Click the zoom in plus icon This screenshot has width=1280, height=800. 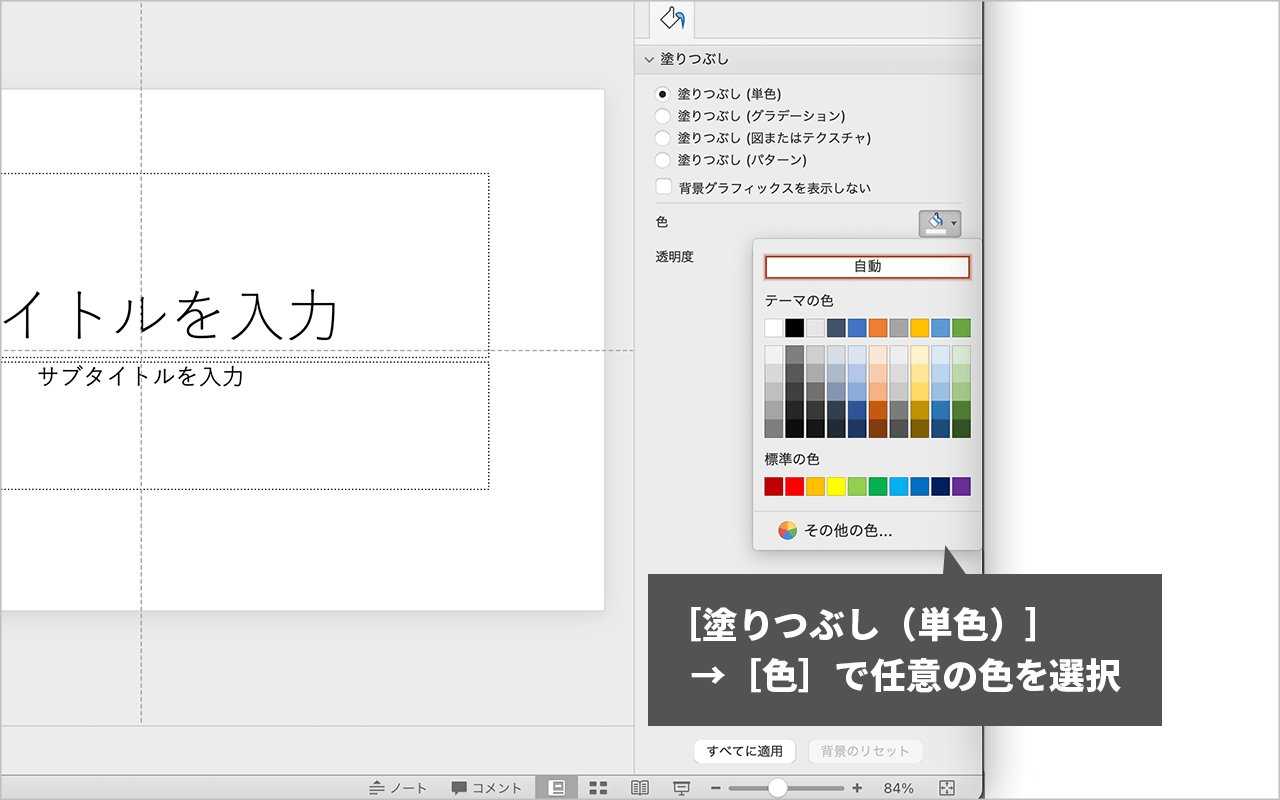point(857,788)
